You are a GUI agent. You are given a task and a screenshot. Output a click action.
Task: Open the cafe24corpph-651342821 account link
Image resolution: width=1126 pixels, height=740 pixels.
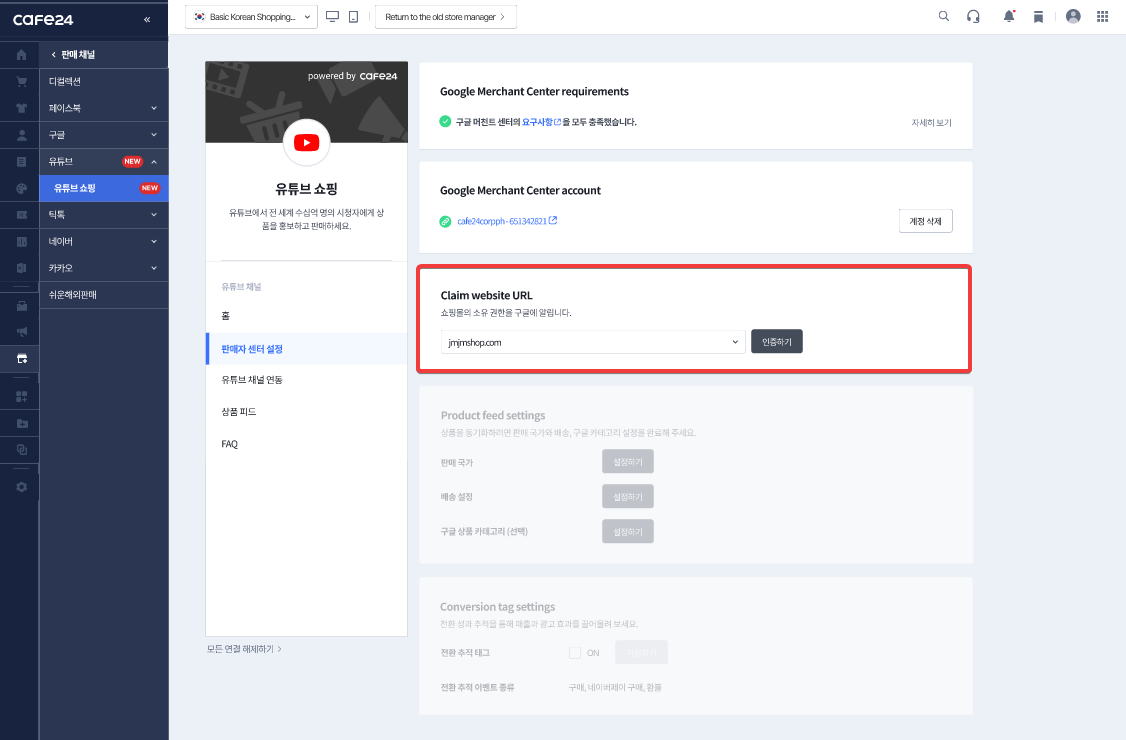click(x=502, y=221)
